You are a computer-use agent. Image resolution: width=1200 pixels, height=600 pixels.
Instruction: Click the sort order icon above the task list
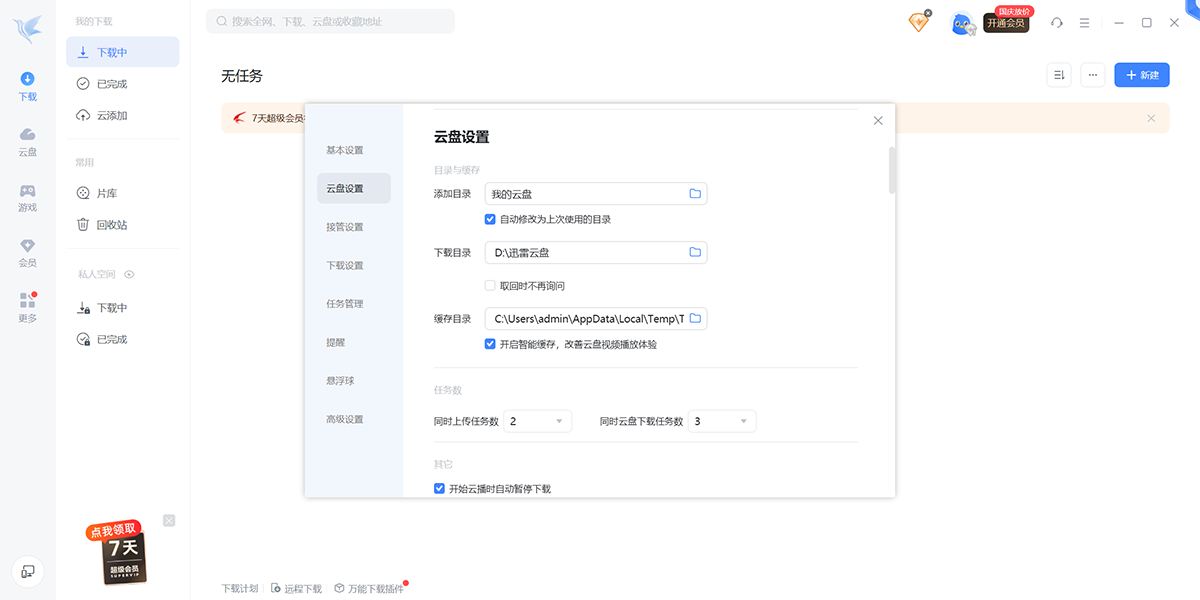[1058, 75]
